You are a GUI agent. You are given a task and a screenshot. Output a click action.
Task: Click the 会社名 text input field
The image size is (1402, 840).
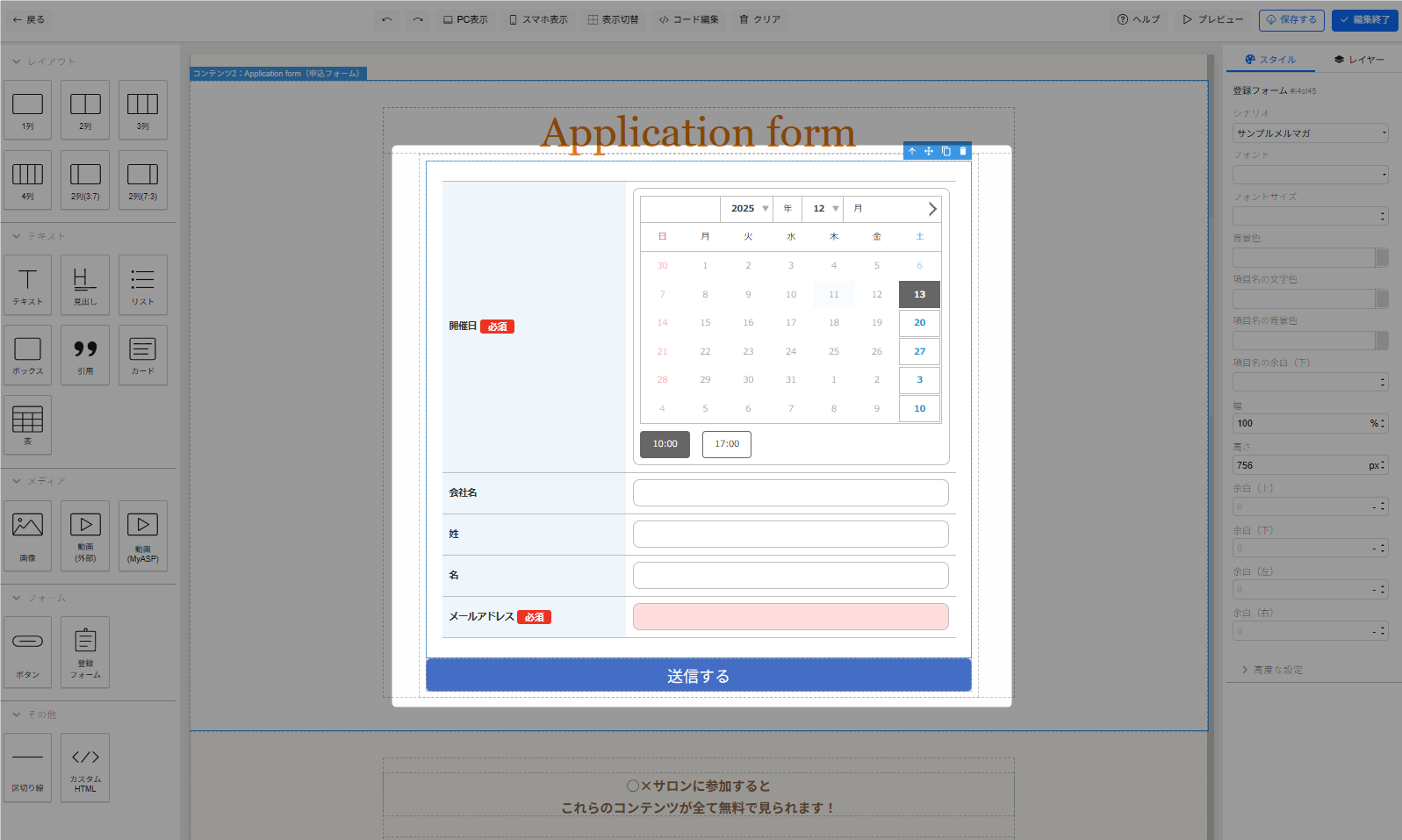790,493
